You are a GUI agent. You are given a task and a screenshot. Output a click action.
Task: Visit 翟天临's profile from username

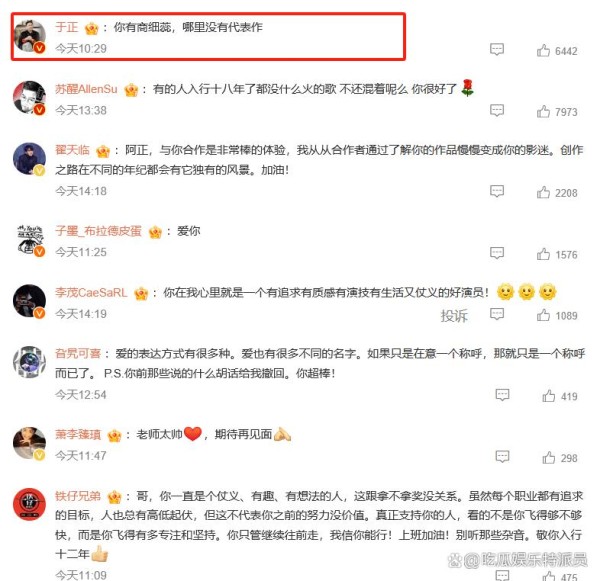(72, 150)
